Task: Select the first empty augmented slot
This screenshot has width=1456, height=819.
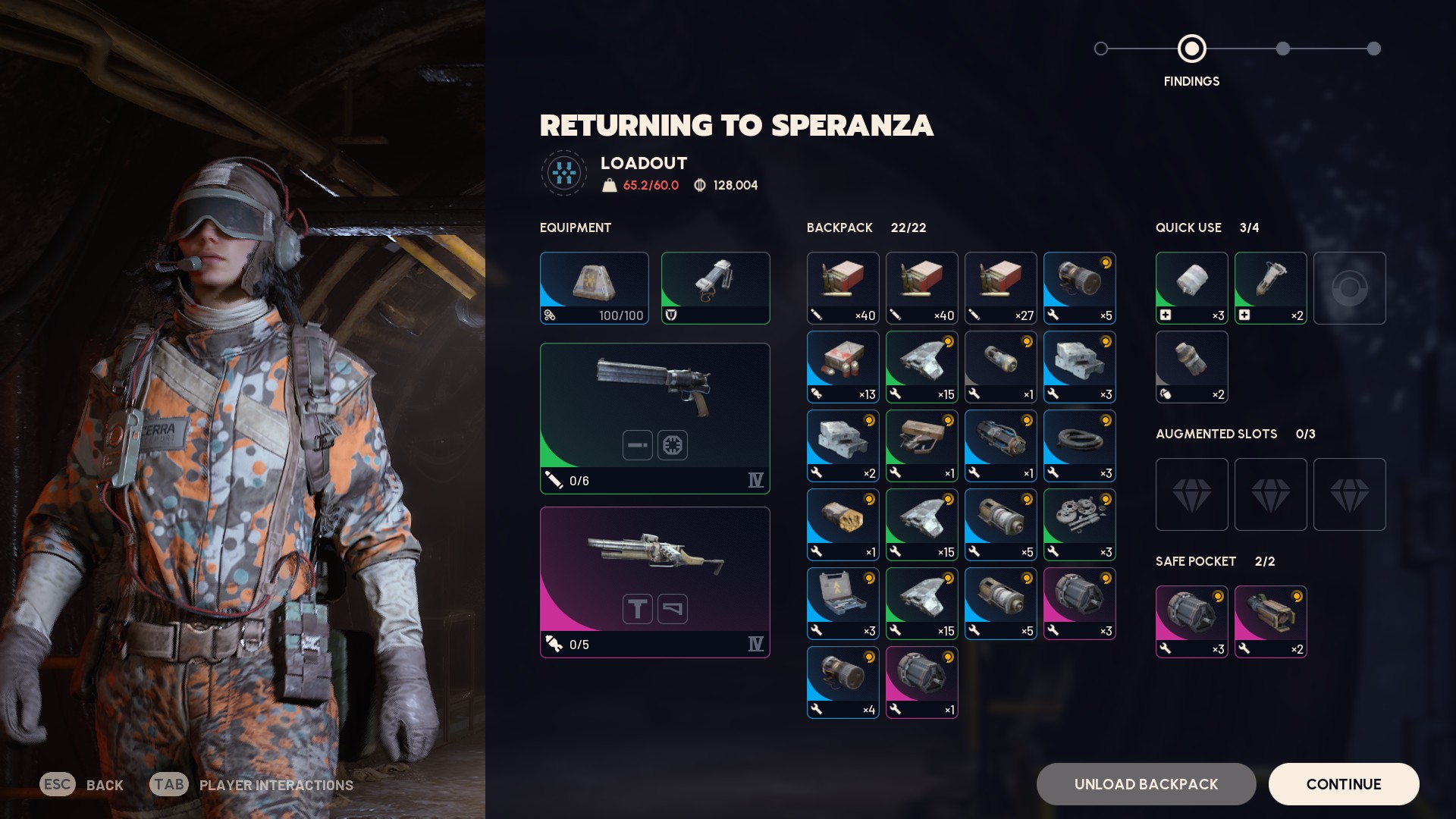Action: click(x=1191, y=494)
